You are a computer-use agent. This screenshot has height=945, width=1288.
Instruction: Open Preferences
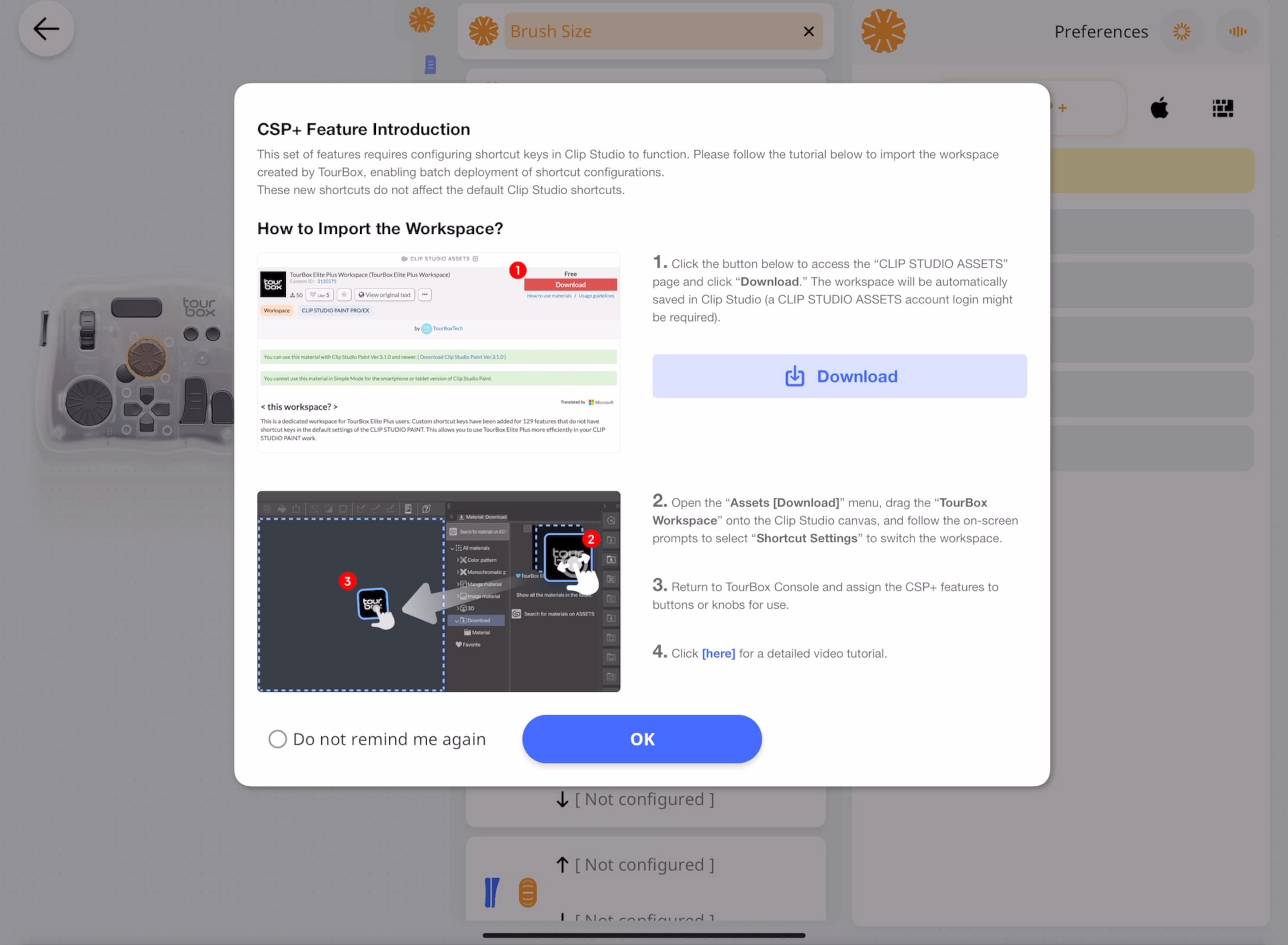1101,31
